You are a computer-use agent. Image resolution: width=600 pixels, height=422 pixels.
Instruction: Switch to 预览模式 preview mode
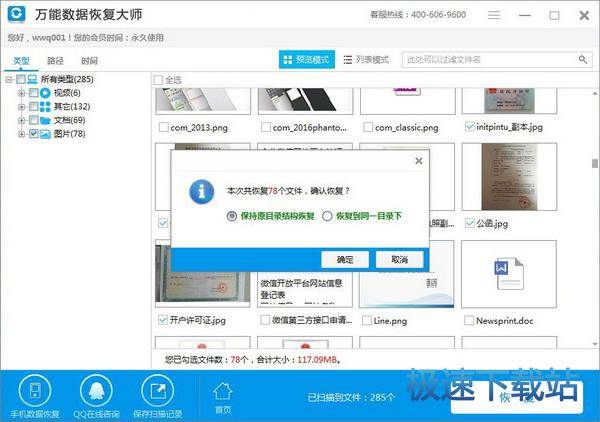(x=307, y=60)
